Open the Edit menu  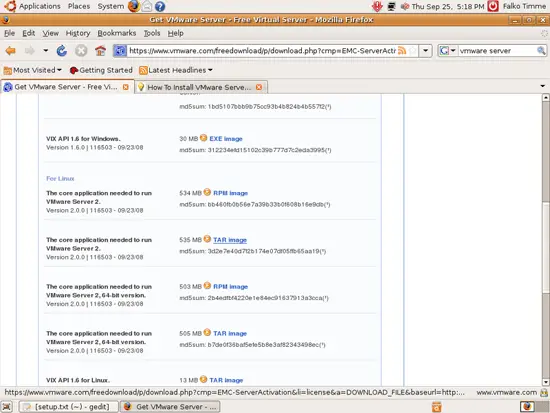(28, 33)
